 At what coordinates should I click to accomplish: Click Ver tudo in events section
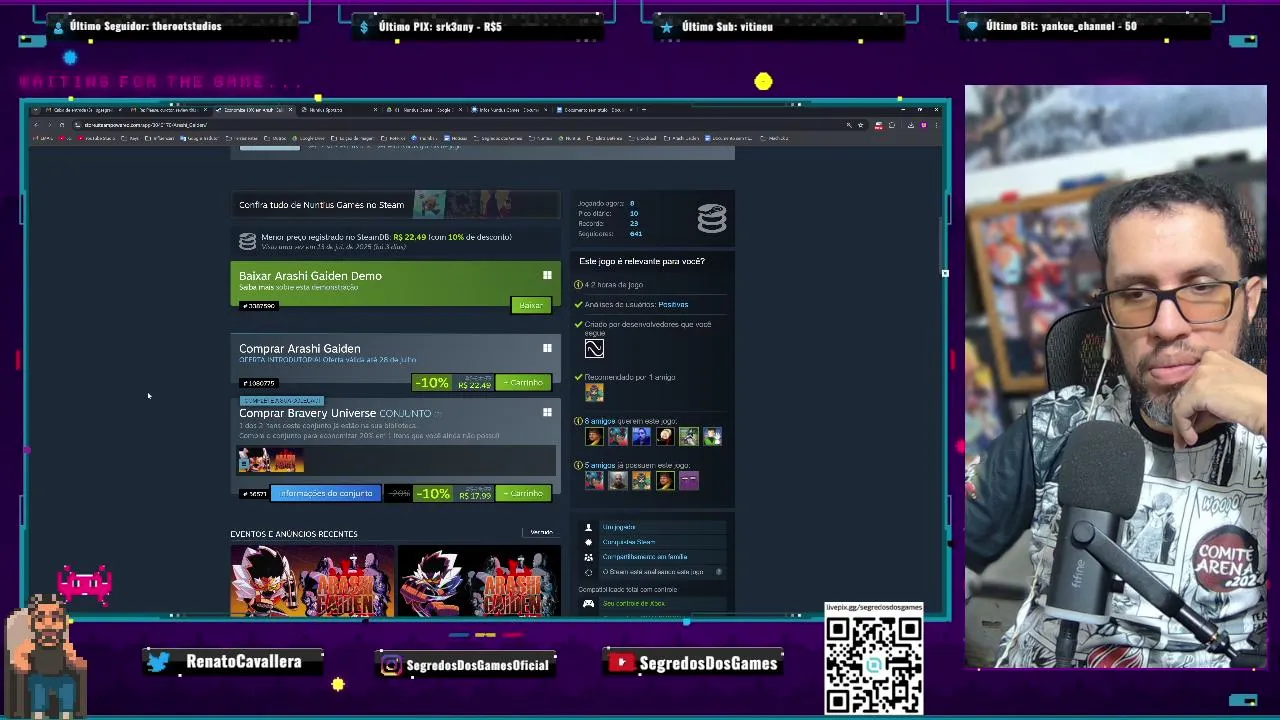point(541,533)
